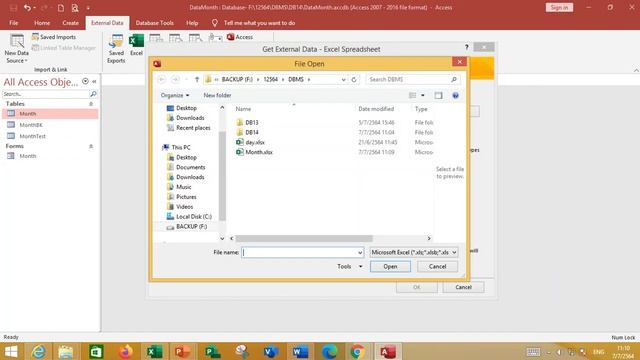Image resolution: width=640 pixels, height=360 pixels.
Task: Select the External Data ribbon tab
Action: tap(107, 23)
